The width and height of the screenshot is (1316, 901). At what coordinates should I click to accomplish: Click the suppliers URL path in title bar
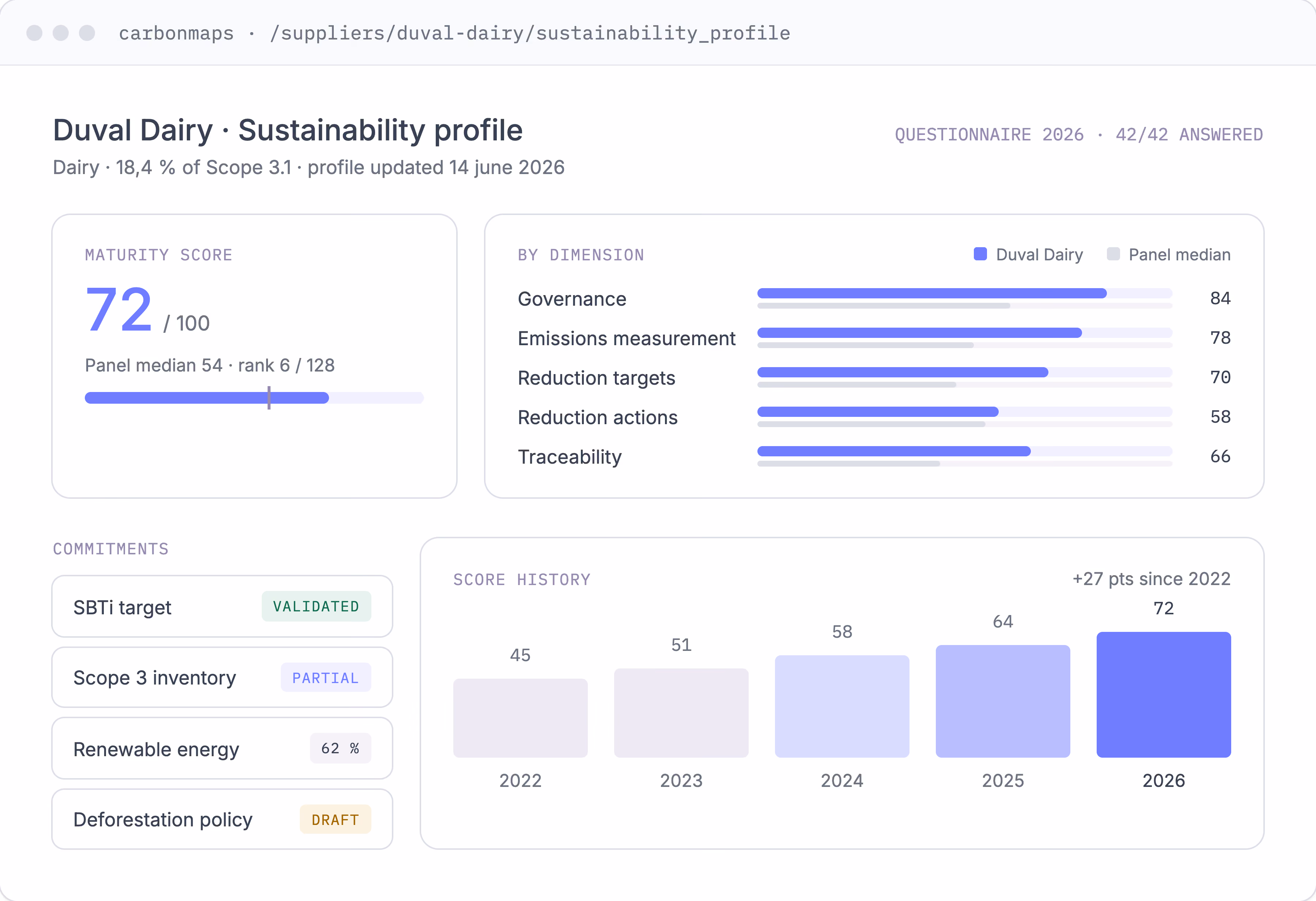[x=530, y=33]
